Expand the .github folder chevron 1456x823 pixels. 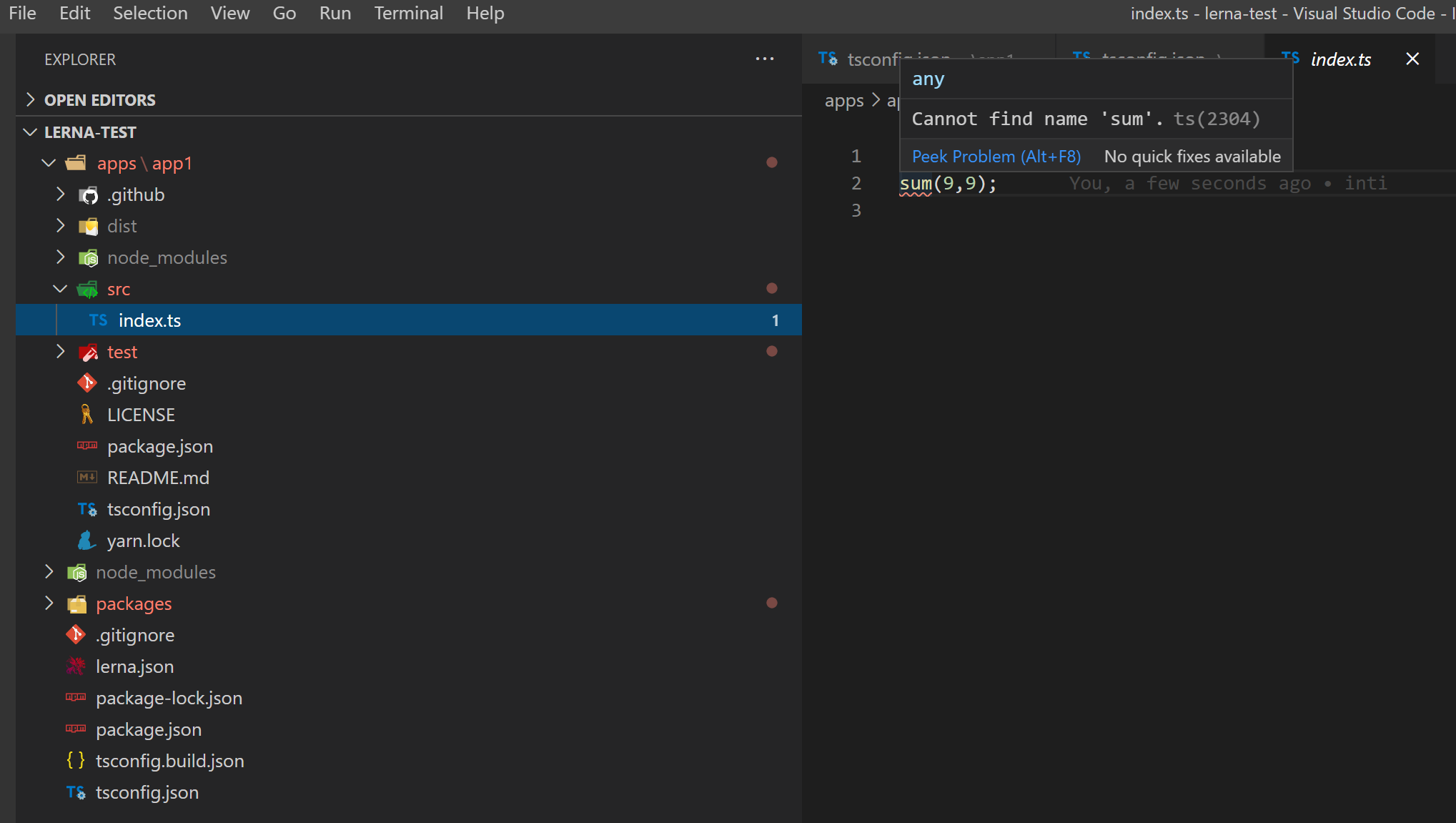coord(61,194)
